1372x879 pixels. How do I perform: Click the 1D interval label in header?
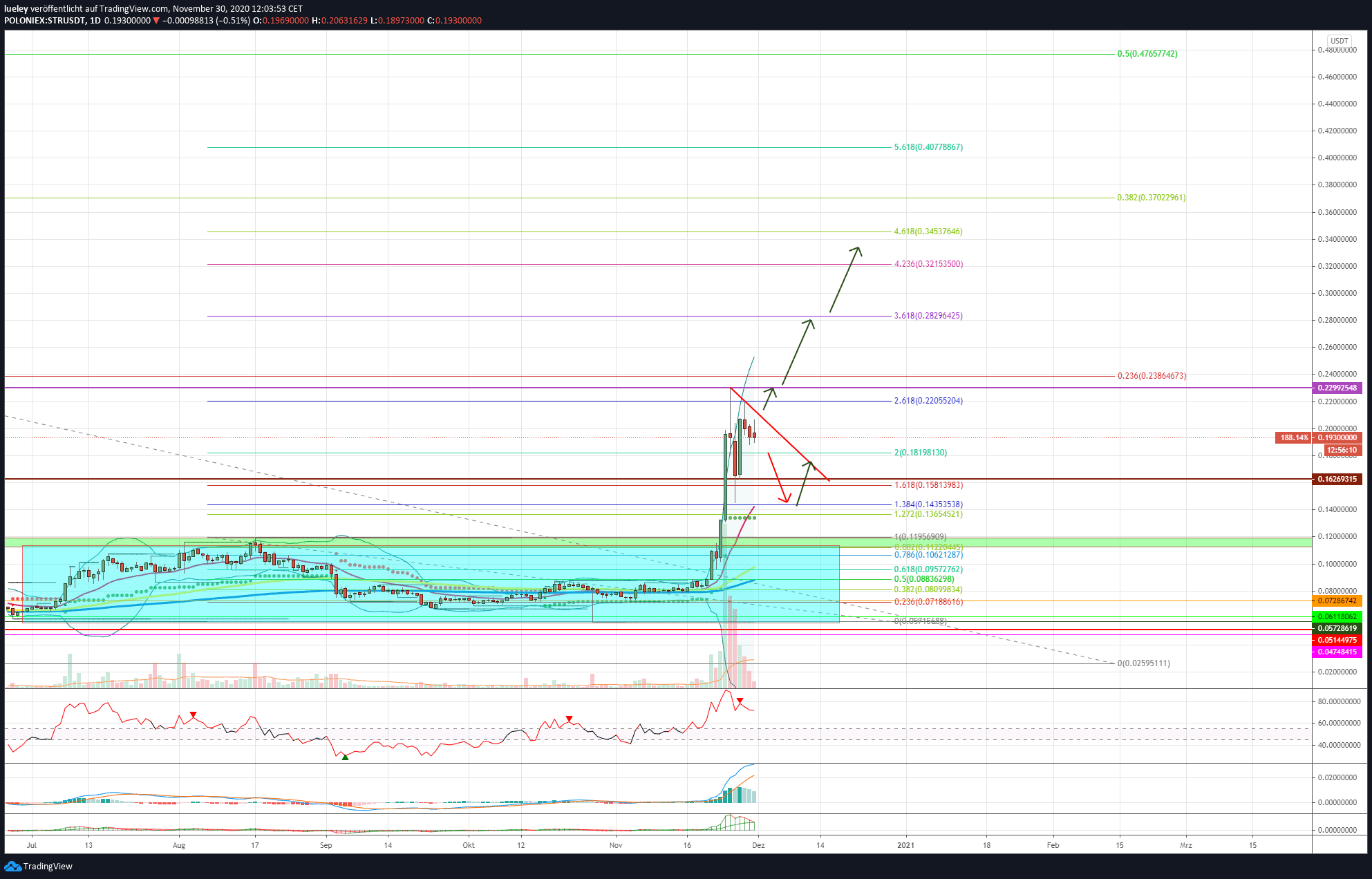[x=95, y=21]
